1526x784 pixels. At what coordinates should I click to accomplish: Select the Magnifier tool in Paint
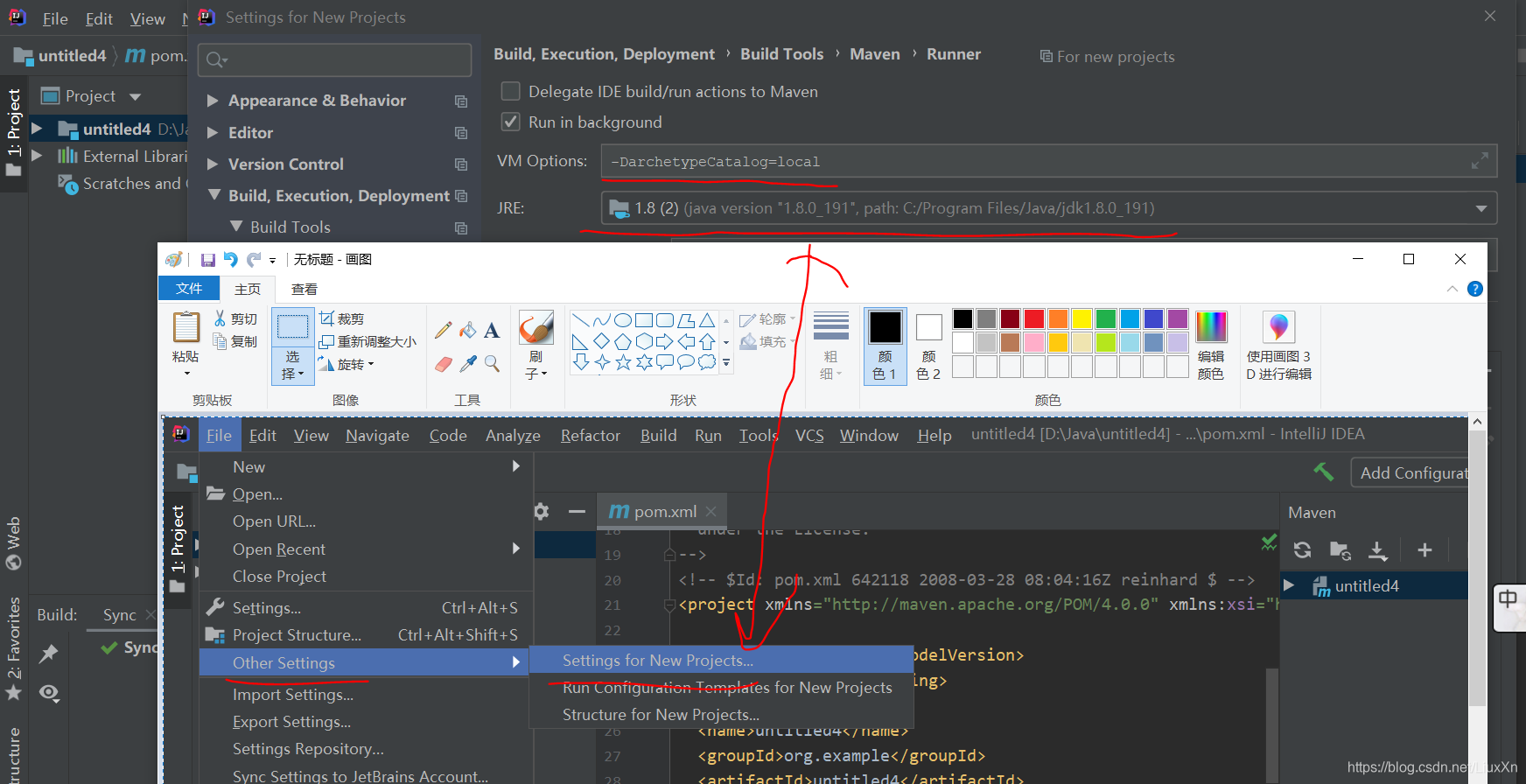(492, 363)
